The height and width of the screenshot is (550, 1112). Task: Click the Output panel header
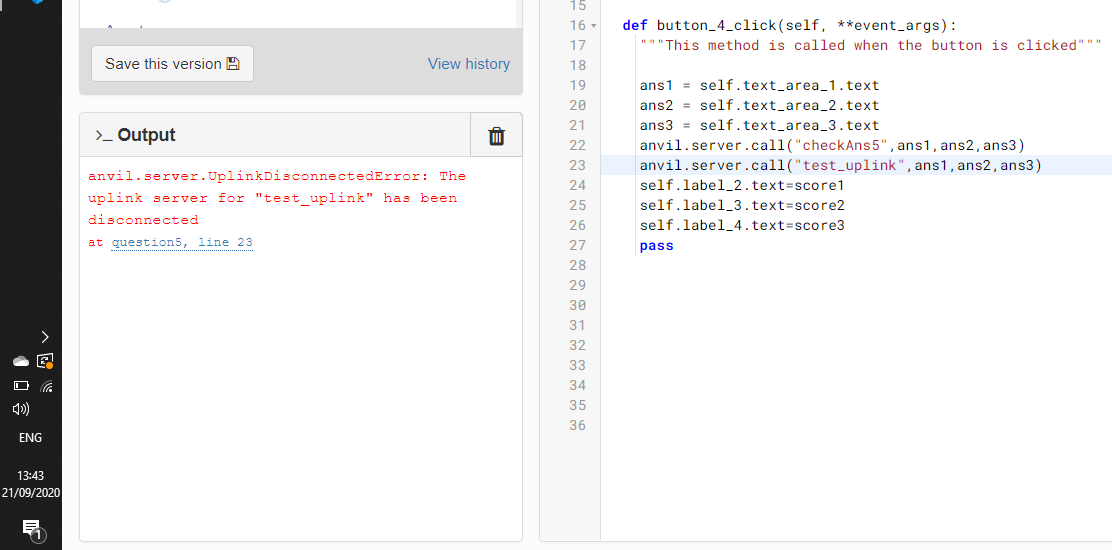(146, 136)
